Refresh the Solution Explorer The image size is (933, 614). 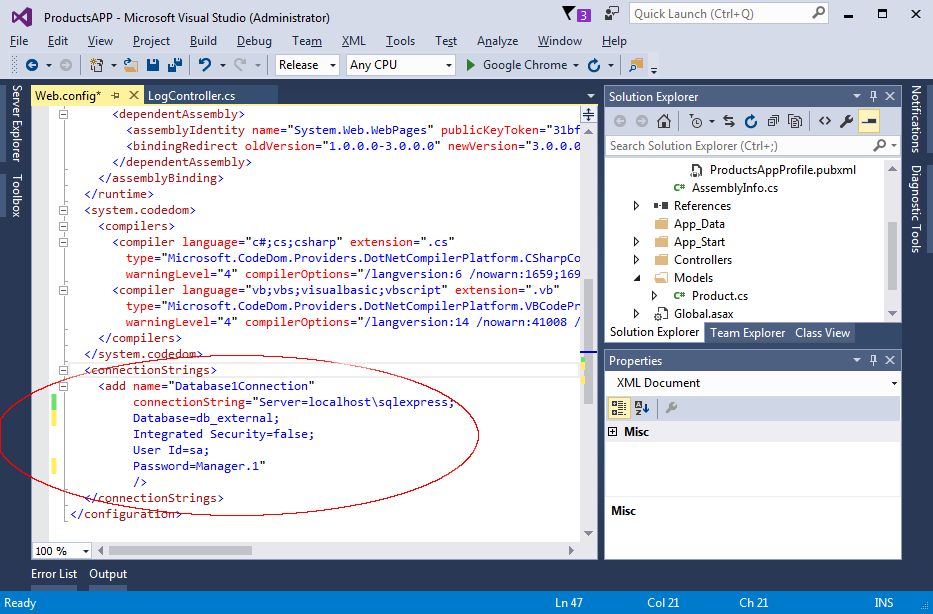[751, 120]
